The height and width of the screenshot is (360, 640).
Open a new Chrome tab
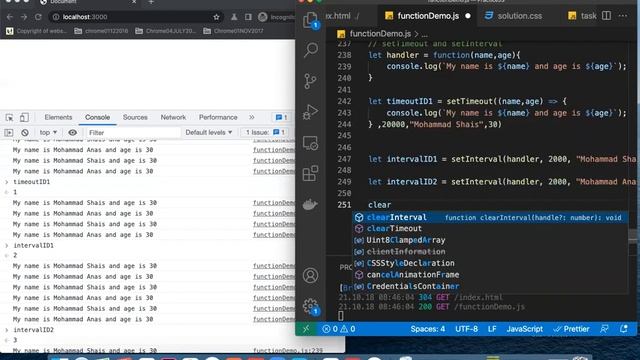[x=151, y=2]
